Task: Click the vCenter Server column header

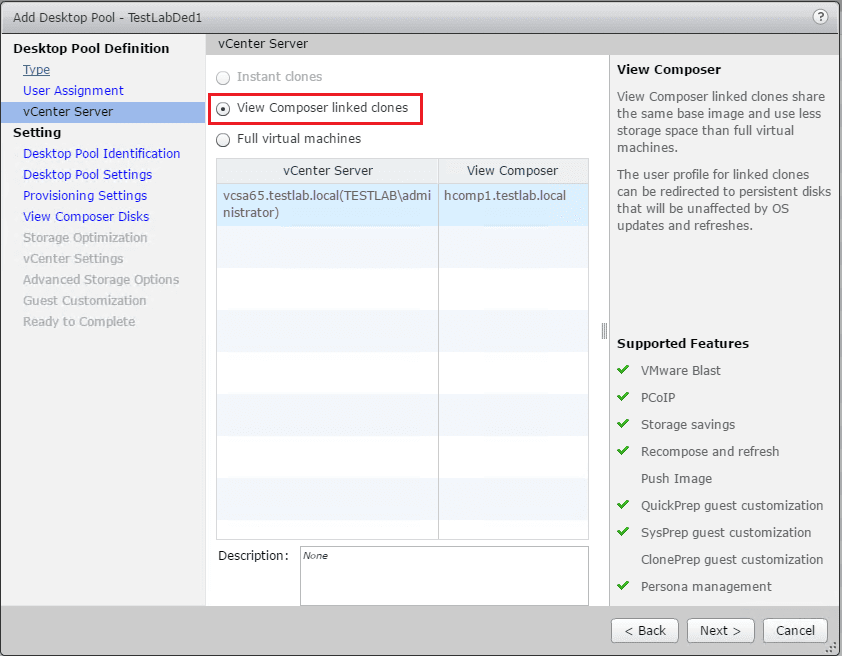Action: coord(328,171)
